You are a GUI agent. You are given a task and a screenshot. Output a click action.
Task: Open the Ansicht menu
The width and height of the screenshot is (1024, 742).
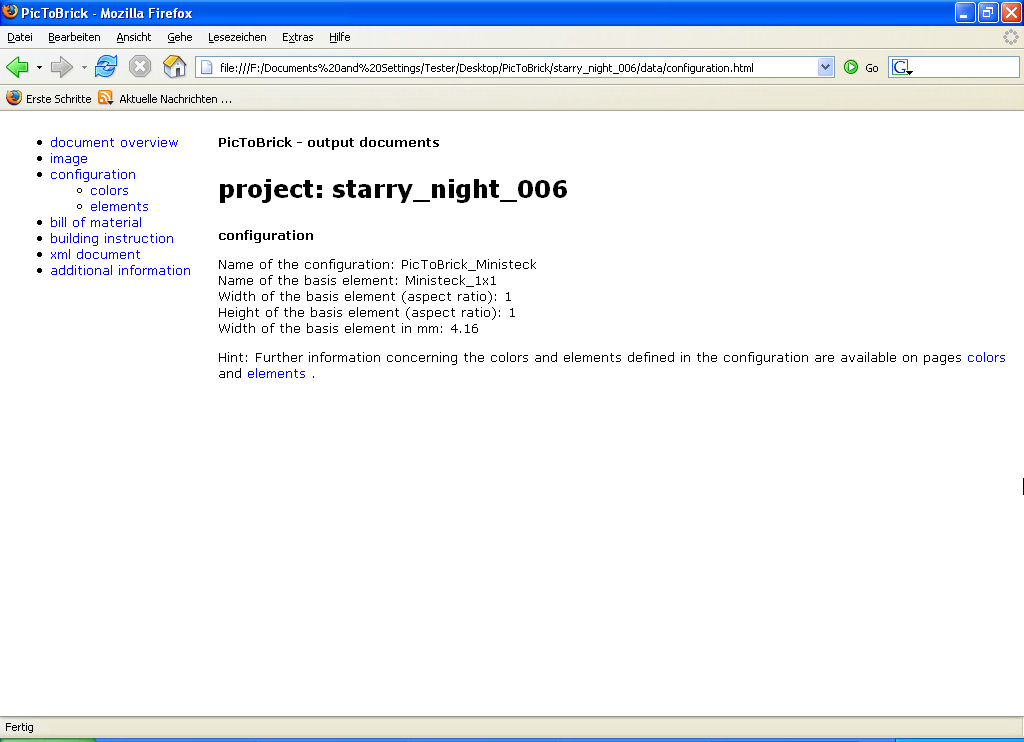134,37
